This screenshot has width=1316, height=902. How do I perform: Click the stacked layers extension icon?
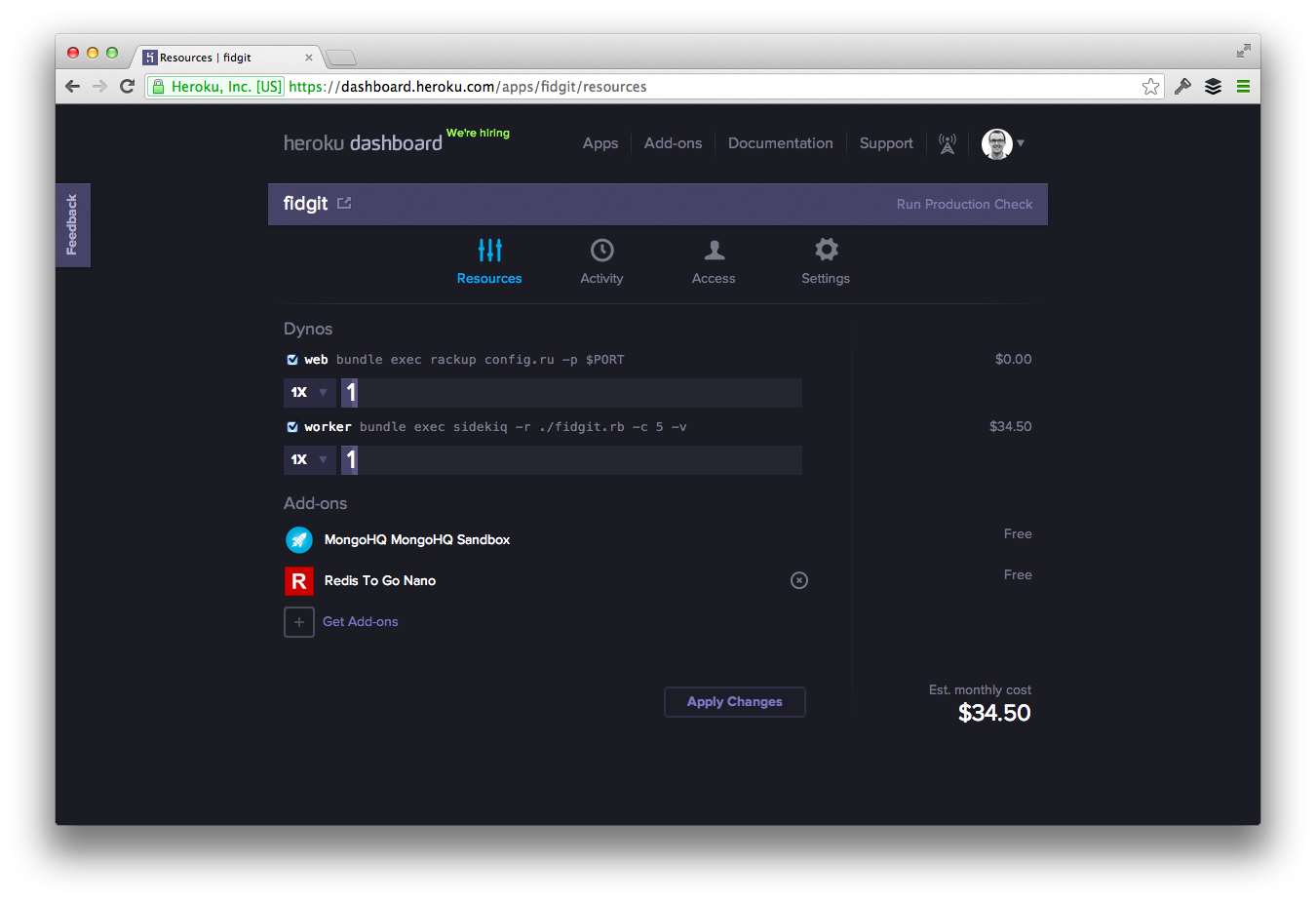pyautogui.click(x=1213, y=87)
